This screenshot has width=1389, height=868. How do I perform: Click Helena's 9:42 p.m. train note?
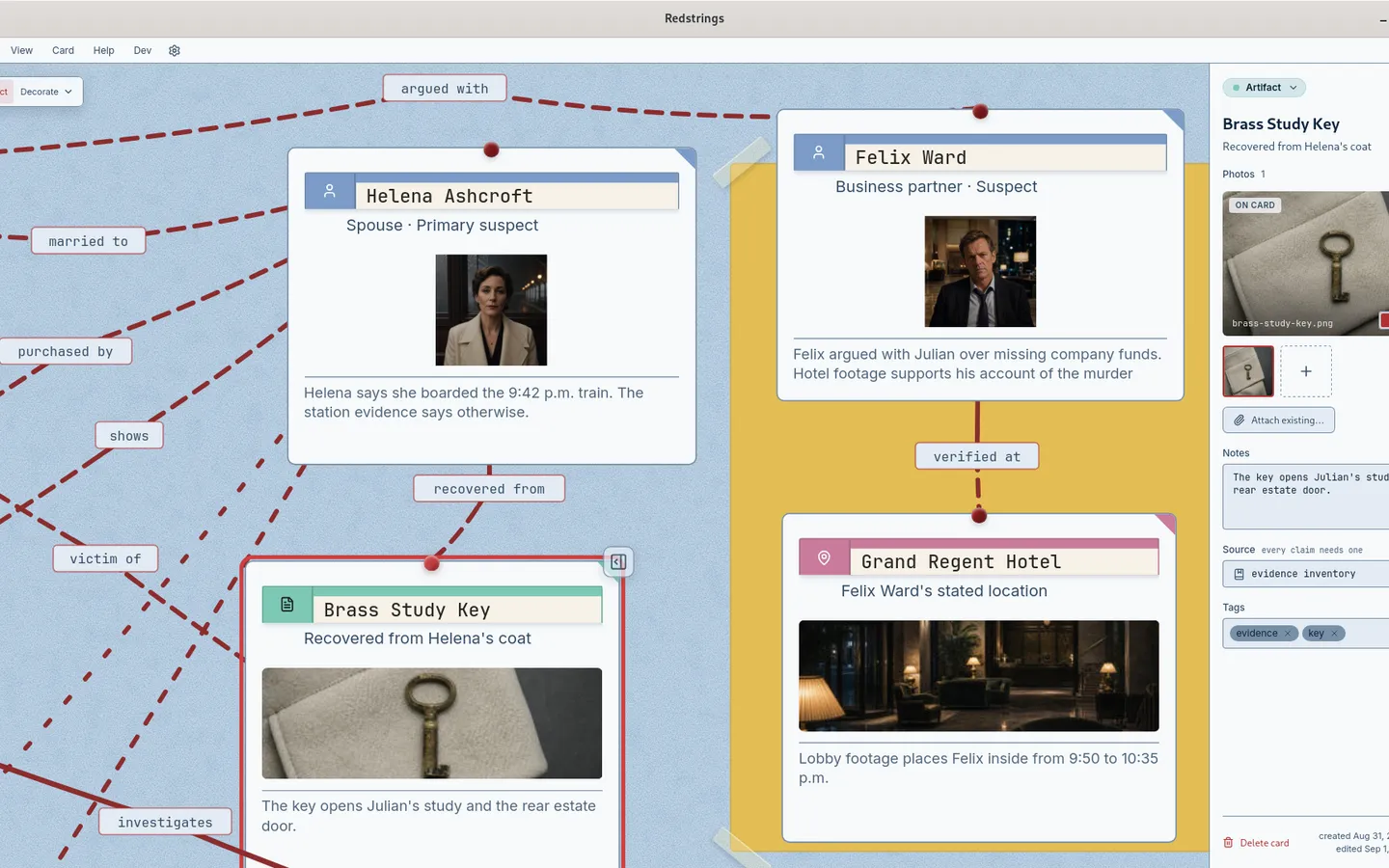pyautogui.click(x=474, y=402)
